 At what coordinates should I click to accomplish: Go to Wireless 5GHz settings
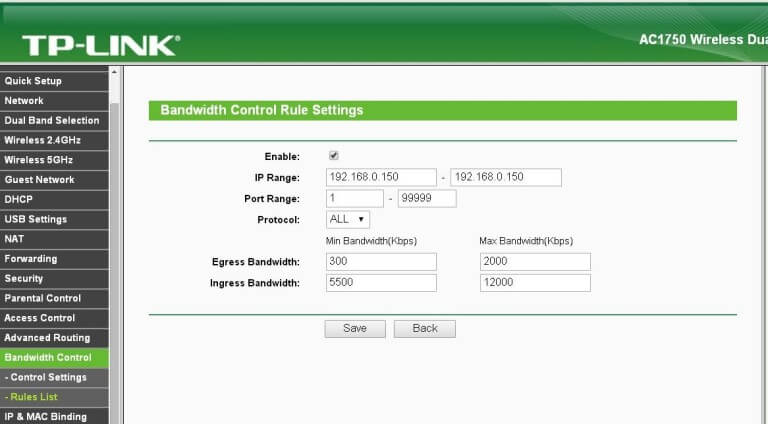(x=54, y=160)
